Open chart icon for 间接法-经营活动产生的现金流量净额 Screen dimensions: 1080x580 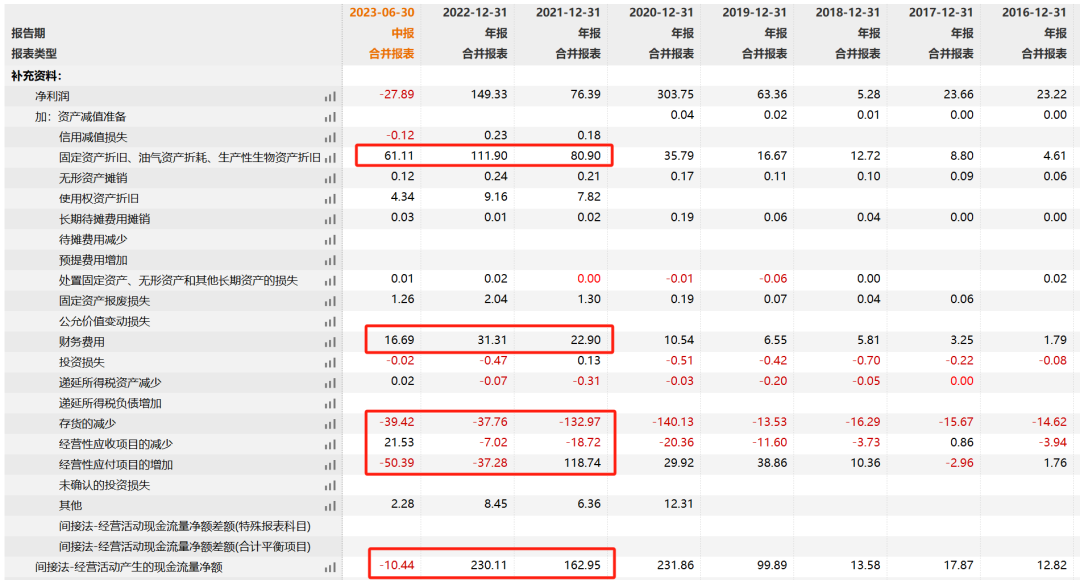click(331, 568)
